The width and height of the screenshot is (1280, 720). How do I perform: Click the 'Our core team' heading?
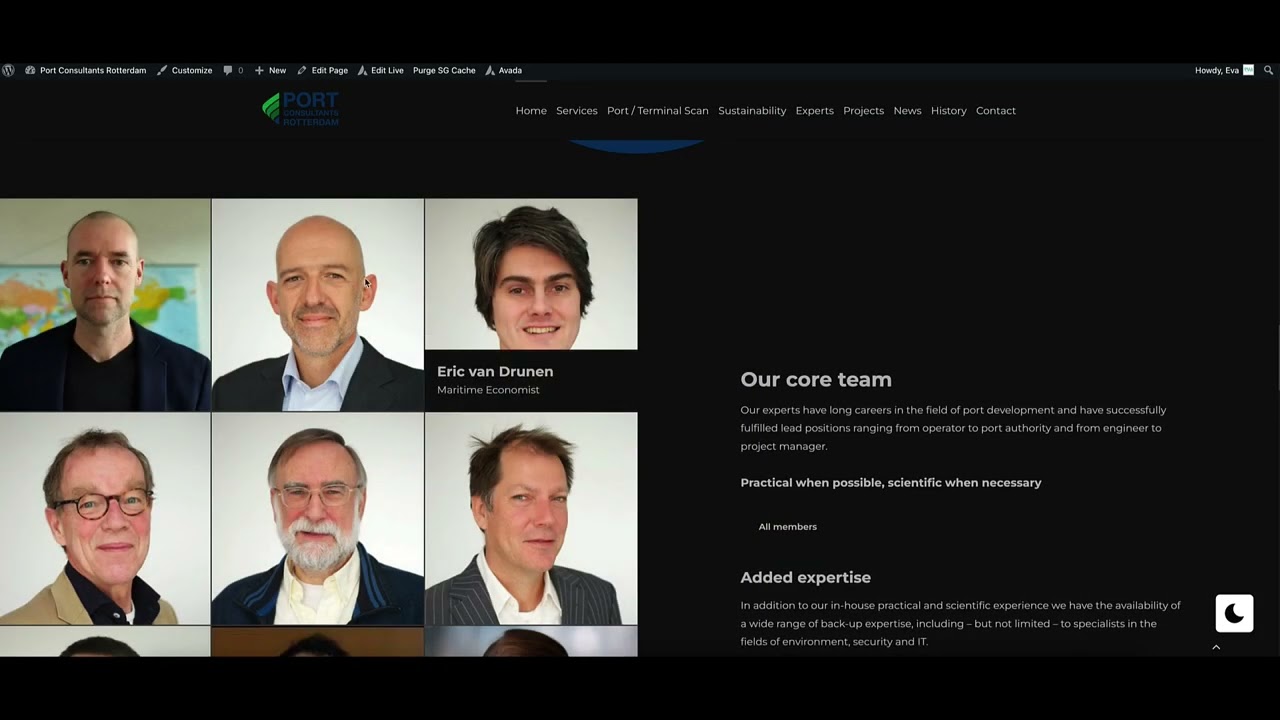[x=816, y=380]
